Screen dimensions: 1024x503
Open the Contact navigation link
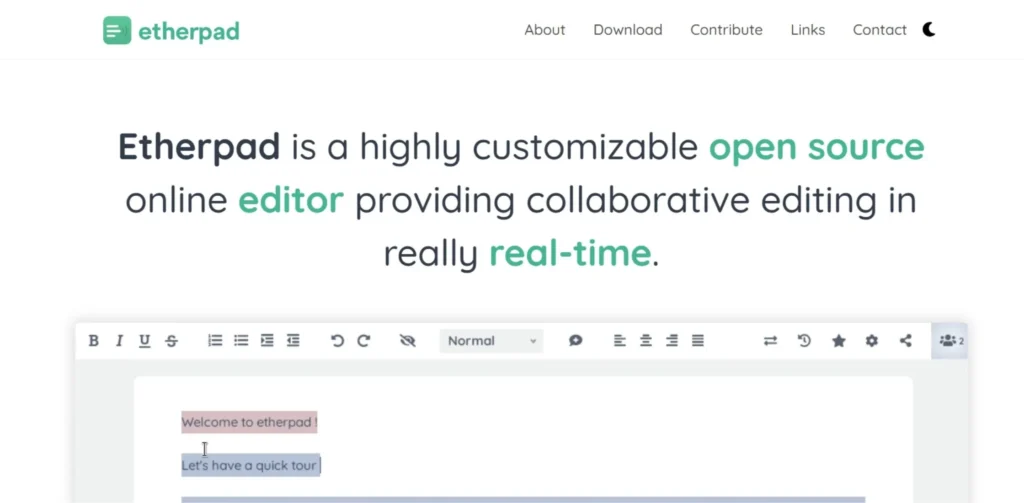880,30
